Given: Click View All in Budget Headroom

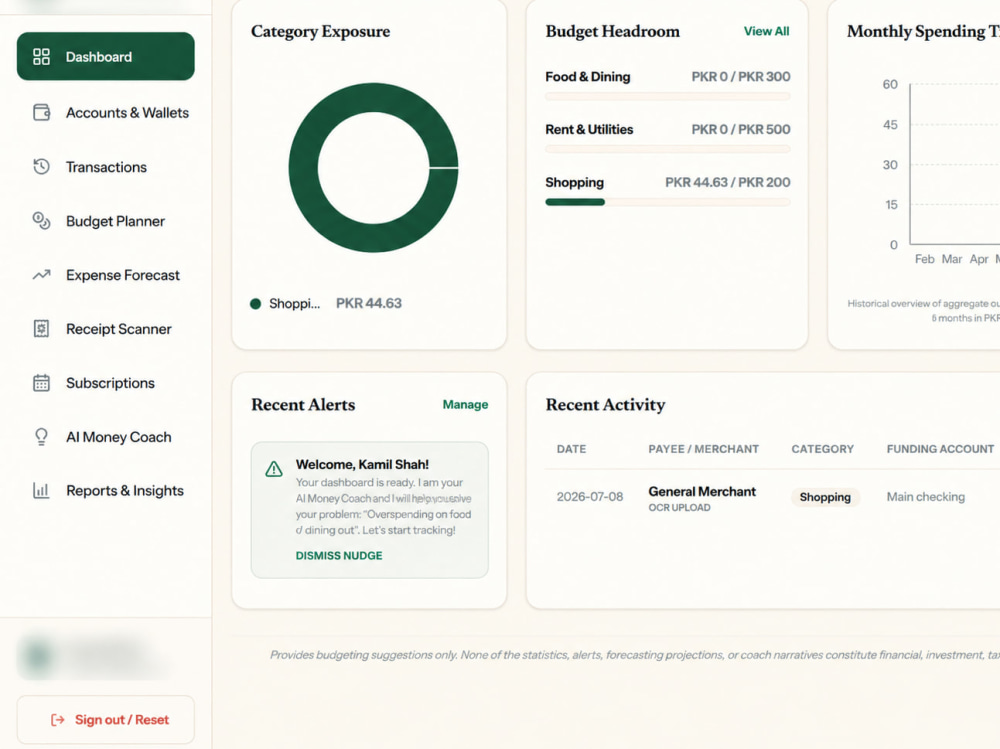Looking at the screenshot, I should (767, 31).
